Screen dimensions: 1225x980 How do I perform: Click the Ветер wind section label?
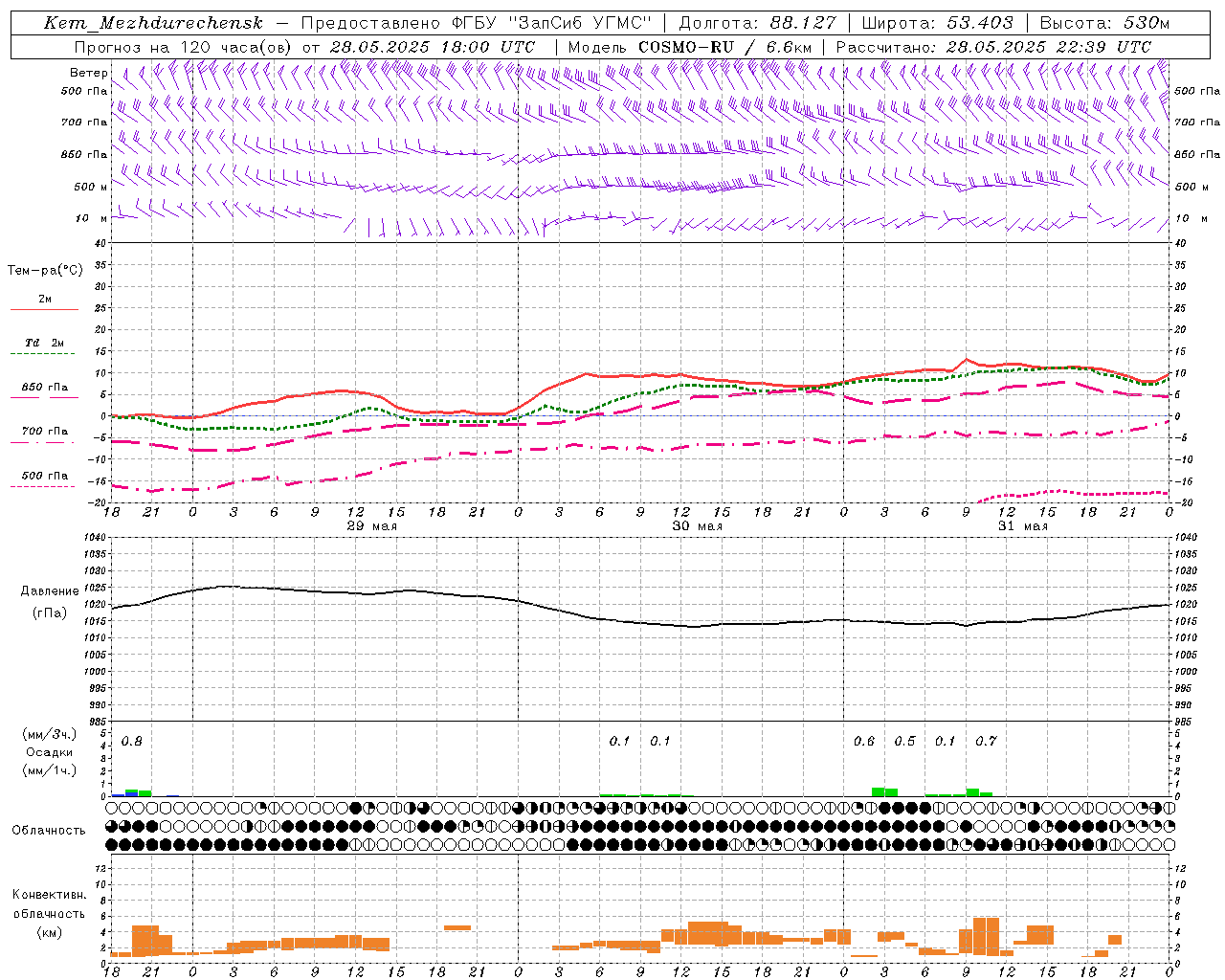(x=88, y=73)
